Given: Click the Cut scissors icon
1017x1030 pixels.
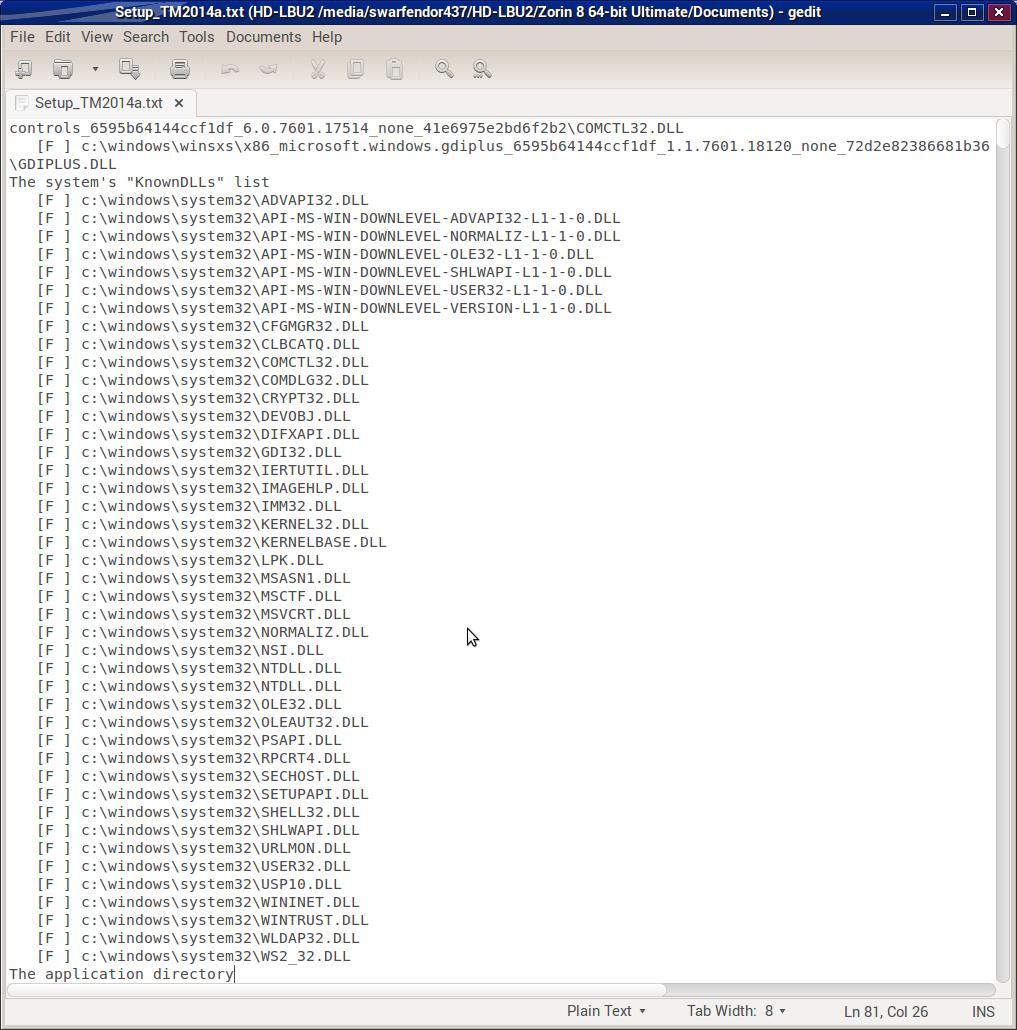Looking at the screenshot, I should coord(318,69).
